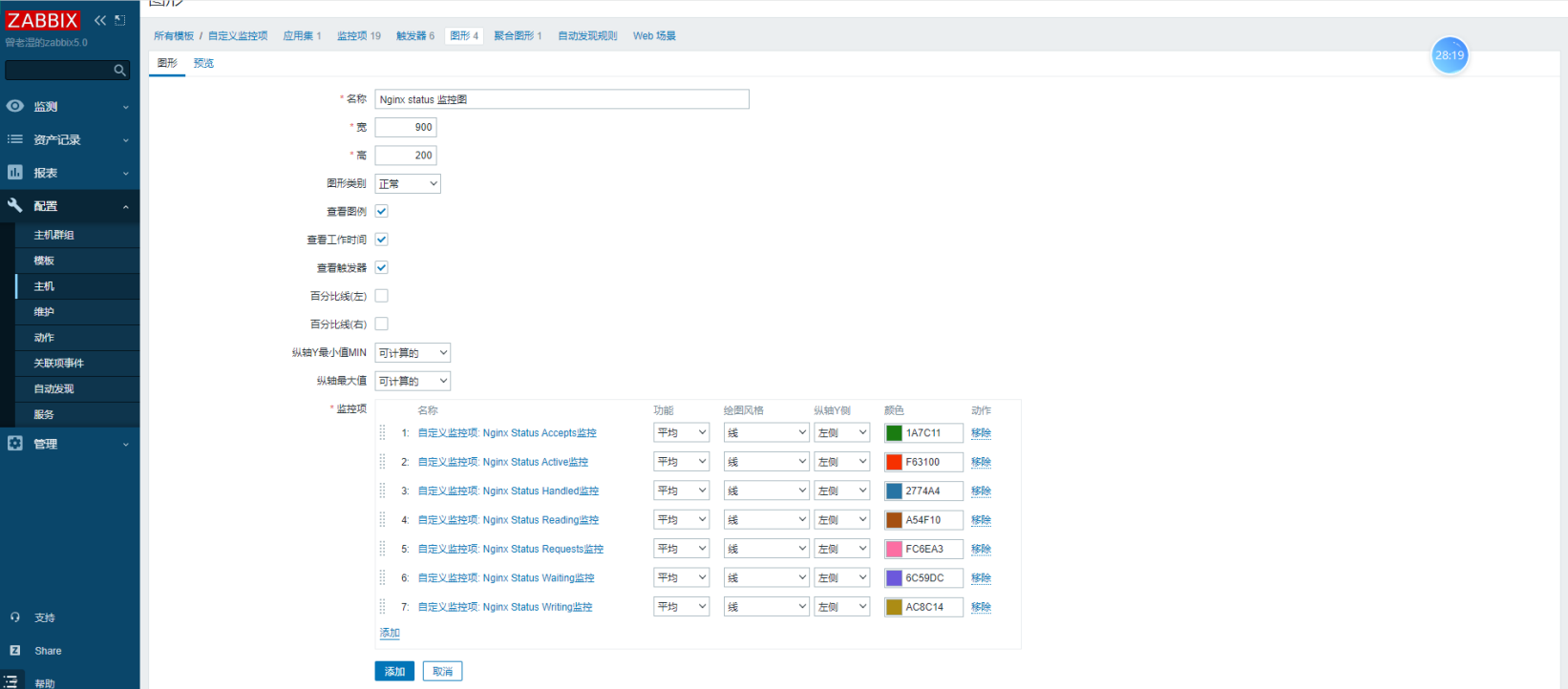This screenshot has width=1568, height=689.
Task: Remove the Nginx Status Waiting item
Action: (x=981, y=578)
